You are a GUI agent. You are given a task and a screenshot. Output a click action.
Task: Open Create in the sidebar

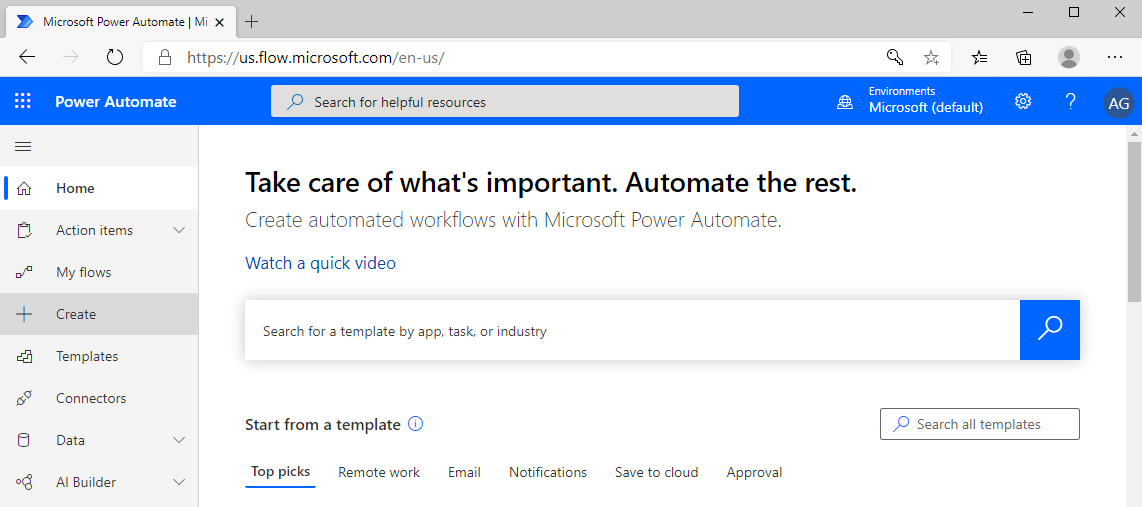pos(76,314)
